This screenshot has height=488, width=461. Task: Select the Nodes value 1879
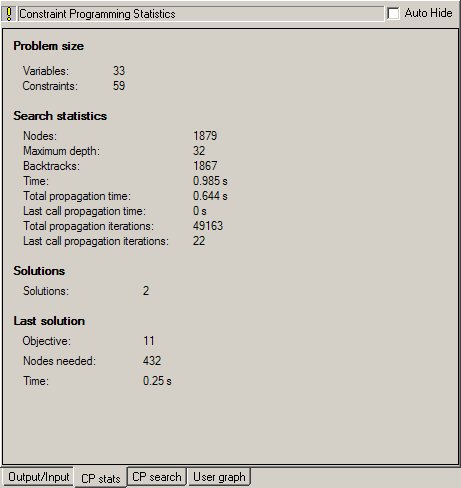click(x=205, y=136)
